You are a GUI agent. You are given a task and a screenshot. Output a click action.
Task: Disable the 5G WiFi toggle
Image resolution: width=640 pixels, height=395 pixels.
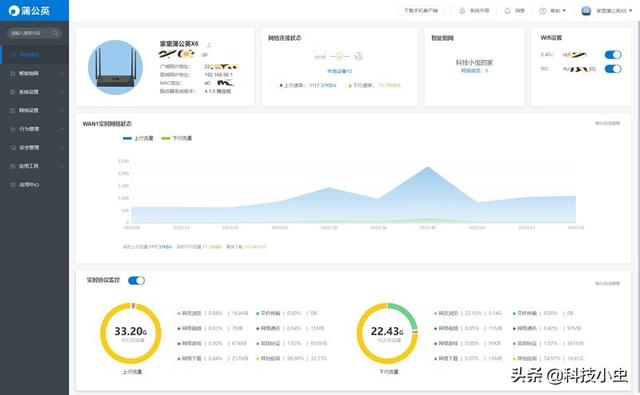613,69
